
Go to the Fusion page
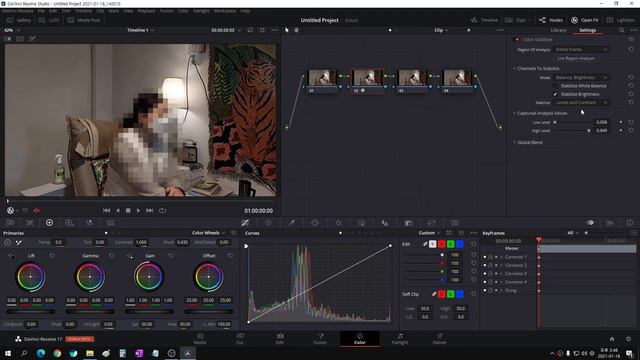320,339
